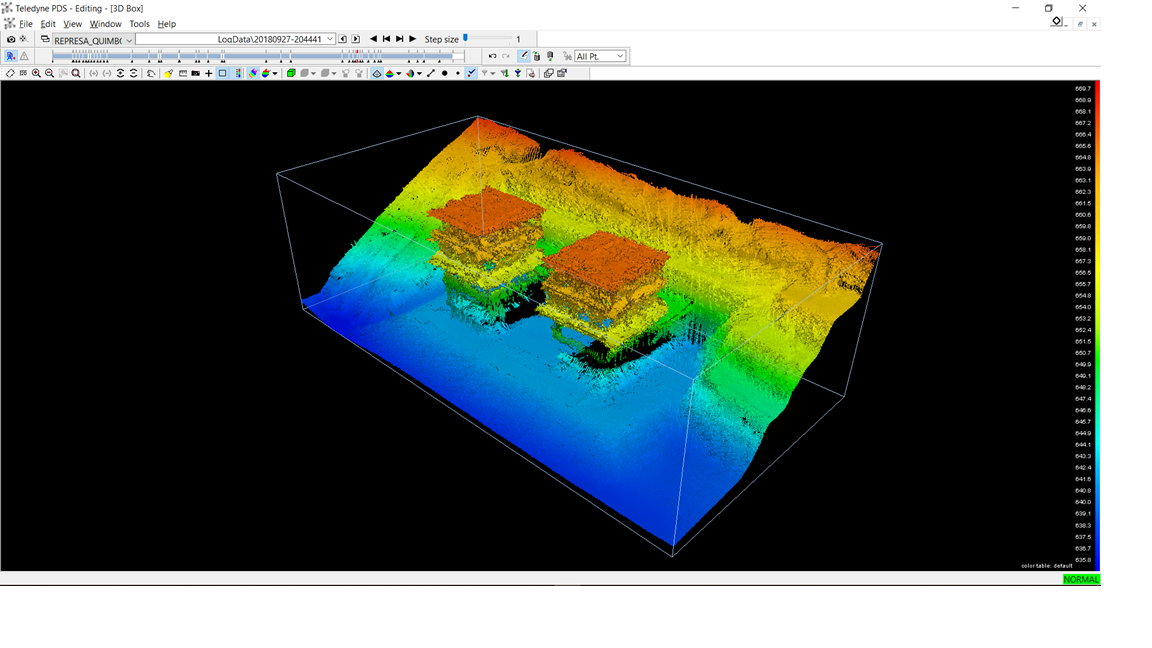Image resolution: width=1152 pixels, height=648 pixels.
Task: Click the undo arrow icon
Action: (492, 56)
